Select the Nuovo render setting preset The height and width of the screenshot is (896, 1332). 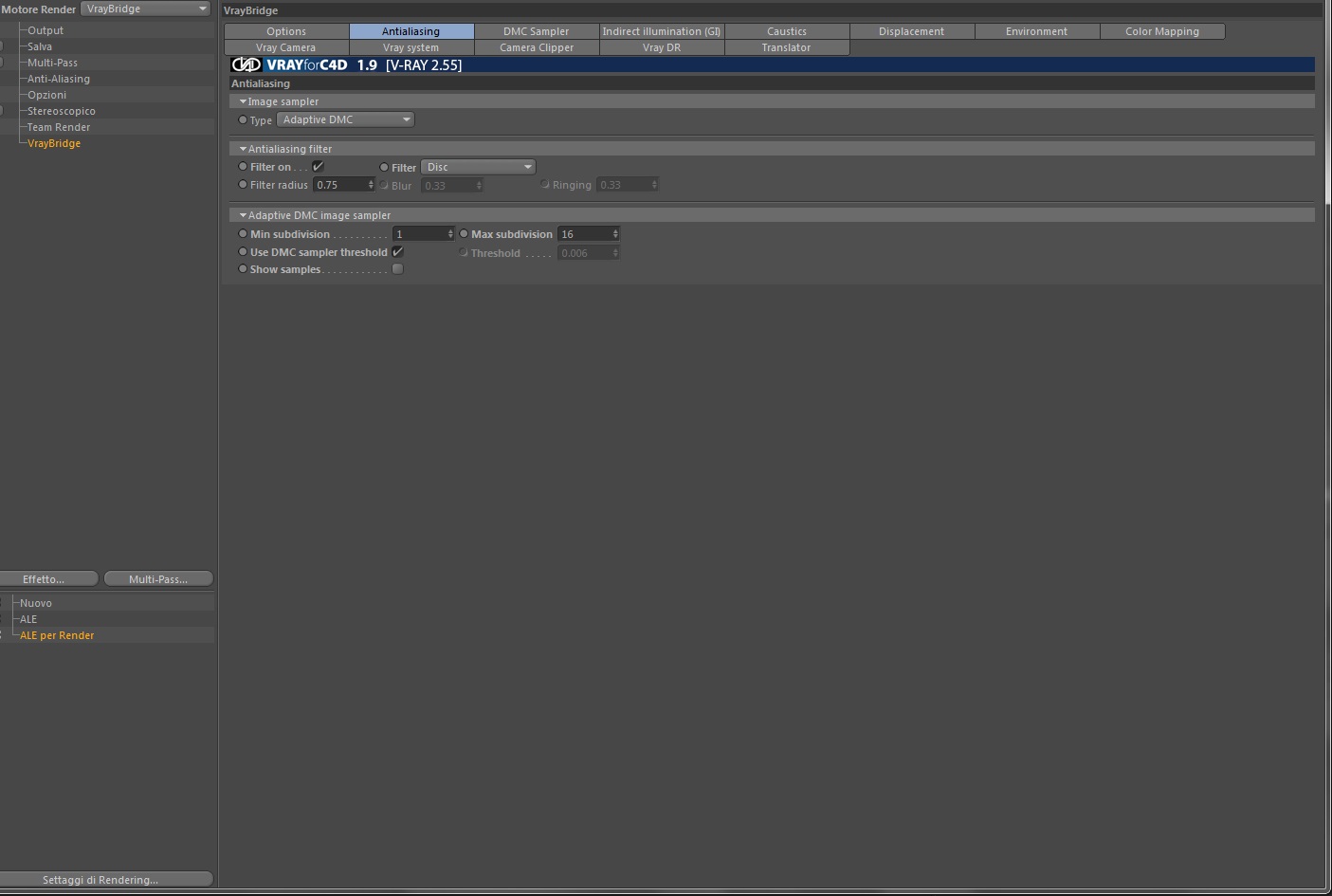pos(36,603)
